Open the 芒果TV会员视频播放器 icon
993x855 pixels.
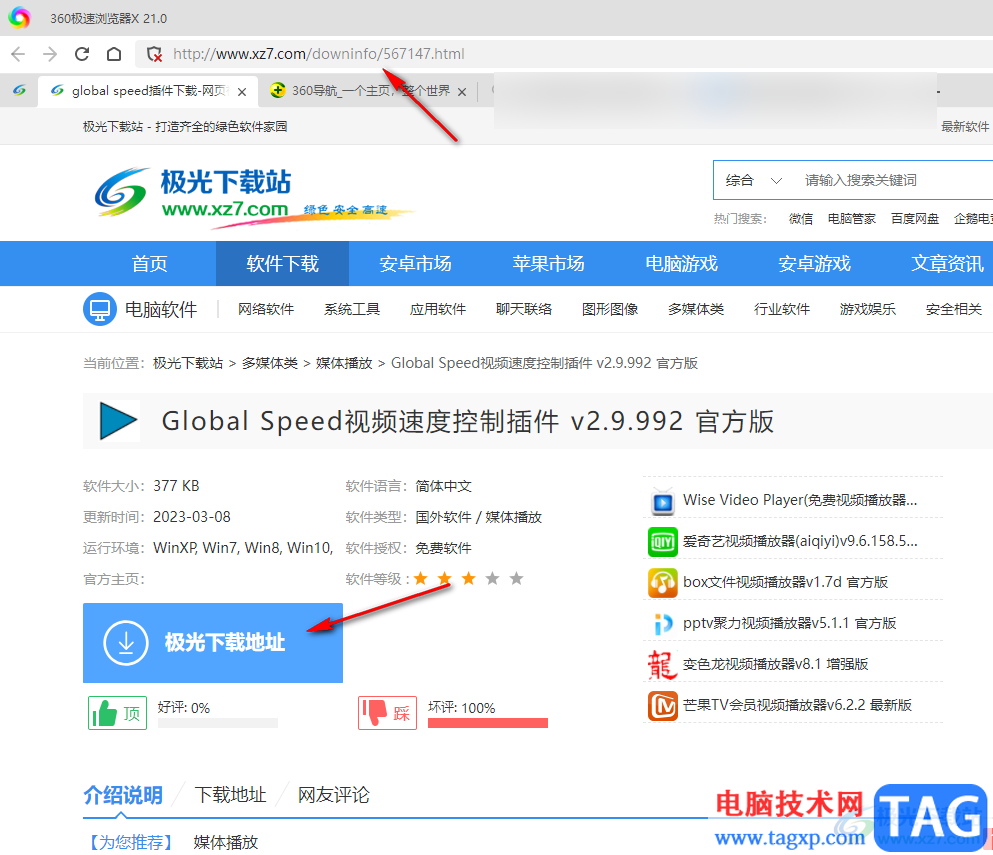click(x=662, y=706)
